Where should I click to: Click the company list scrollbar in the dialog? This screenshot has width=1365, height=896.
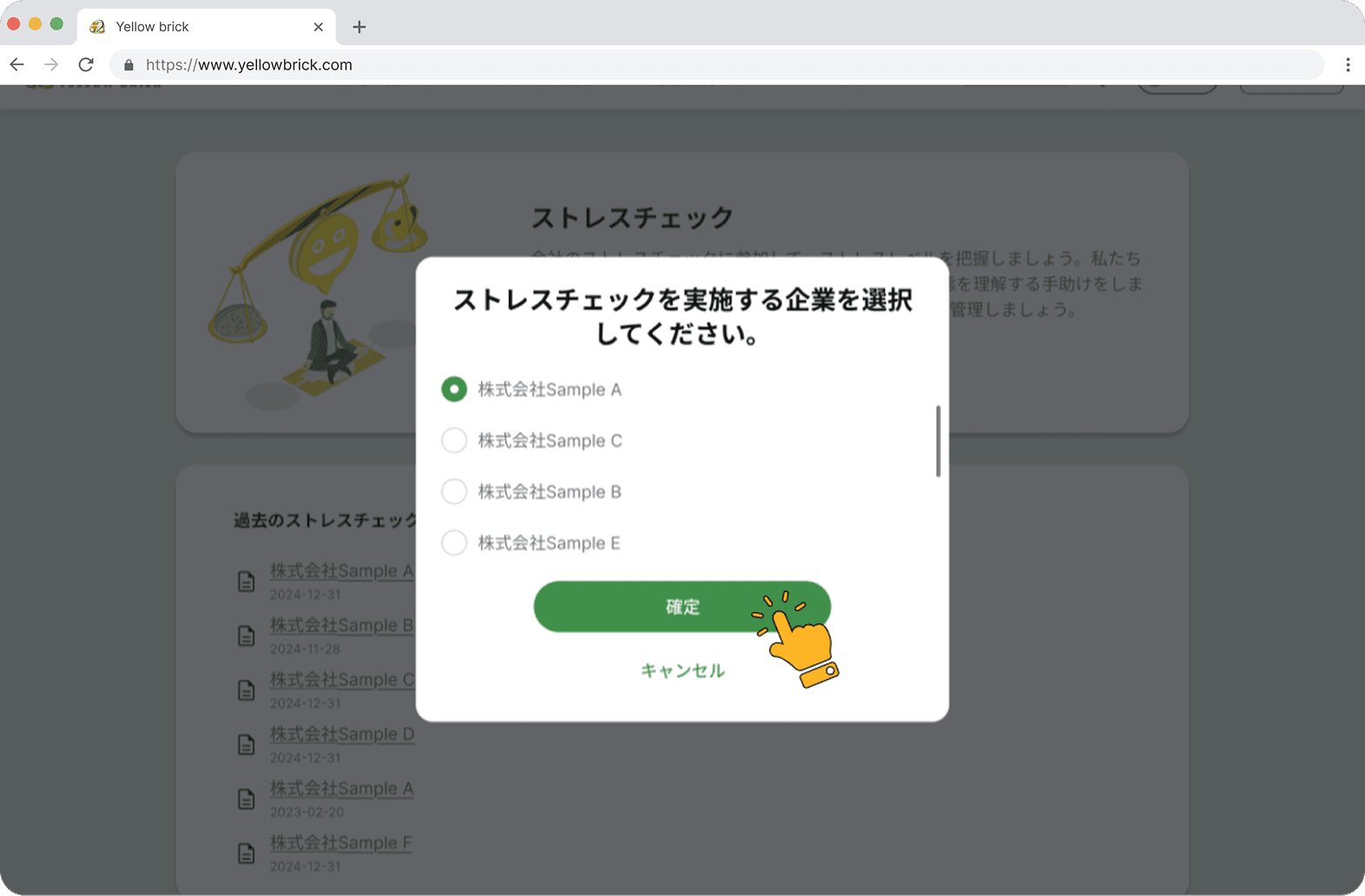[x=938, y=441]
